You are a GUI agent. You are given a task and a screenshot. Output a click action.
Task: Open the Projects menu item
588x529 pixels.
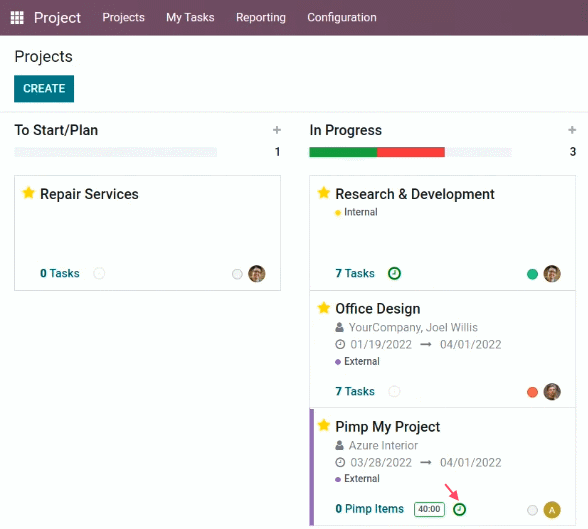pyautogui.click(x=123, y=18)
